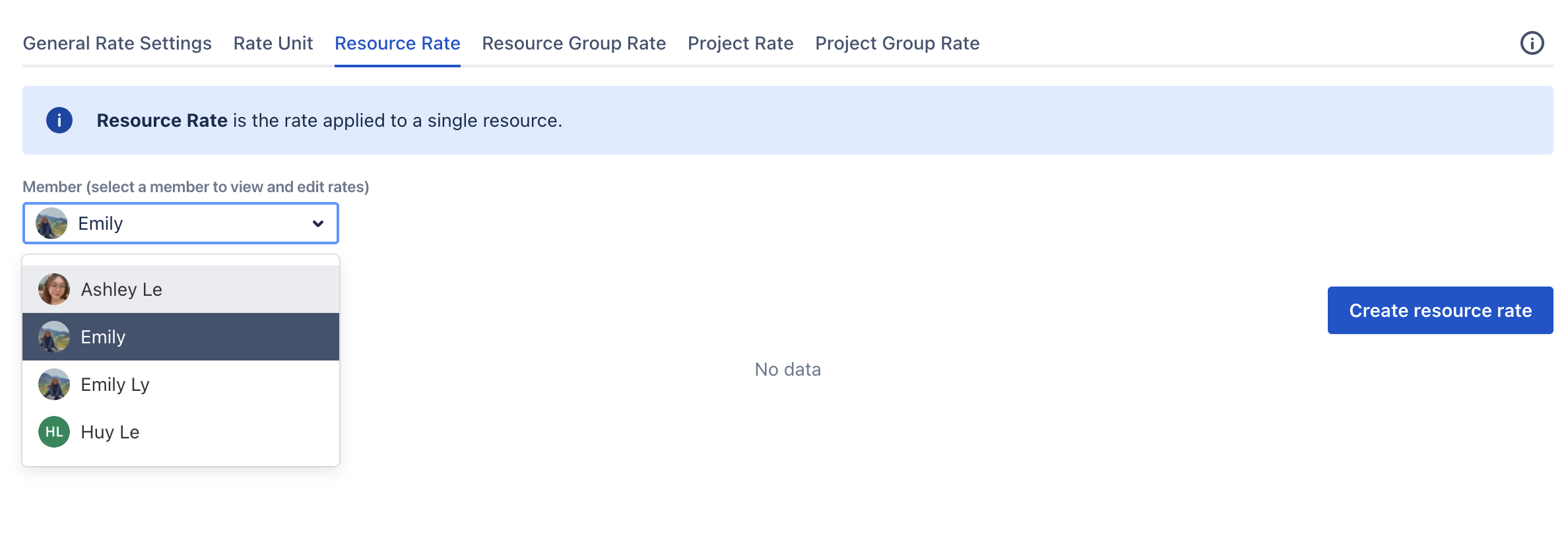
Task: Open the Project Rate tab
Action: 740,44
